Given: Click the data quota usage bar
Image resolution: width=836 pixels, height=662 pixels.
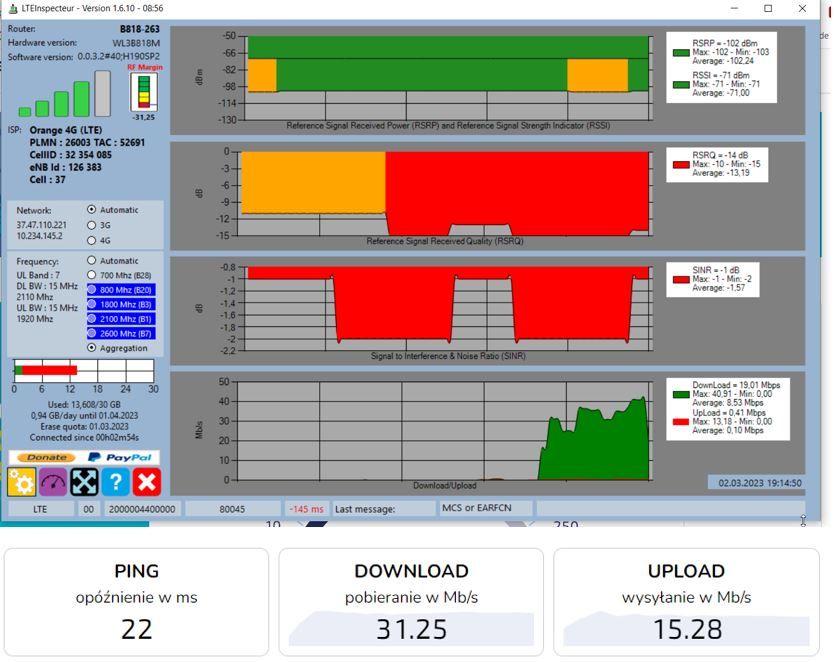Looking at the screenshot, I should (x=84, y=370).
